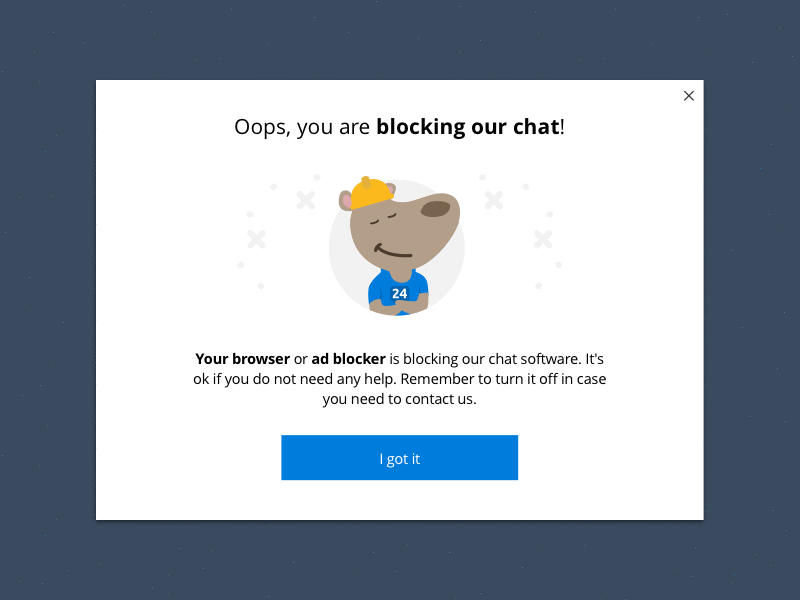
Task: Click the bold text ad blocker
Action: pyautogui.click(x=348, y=358)
